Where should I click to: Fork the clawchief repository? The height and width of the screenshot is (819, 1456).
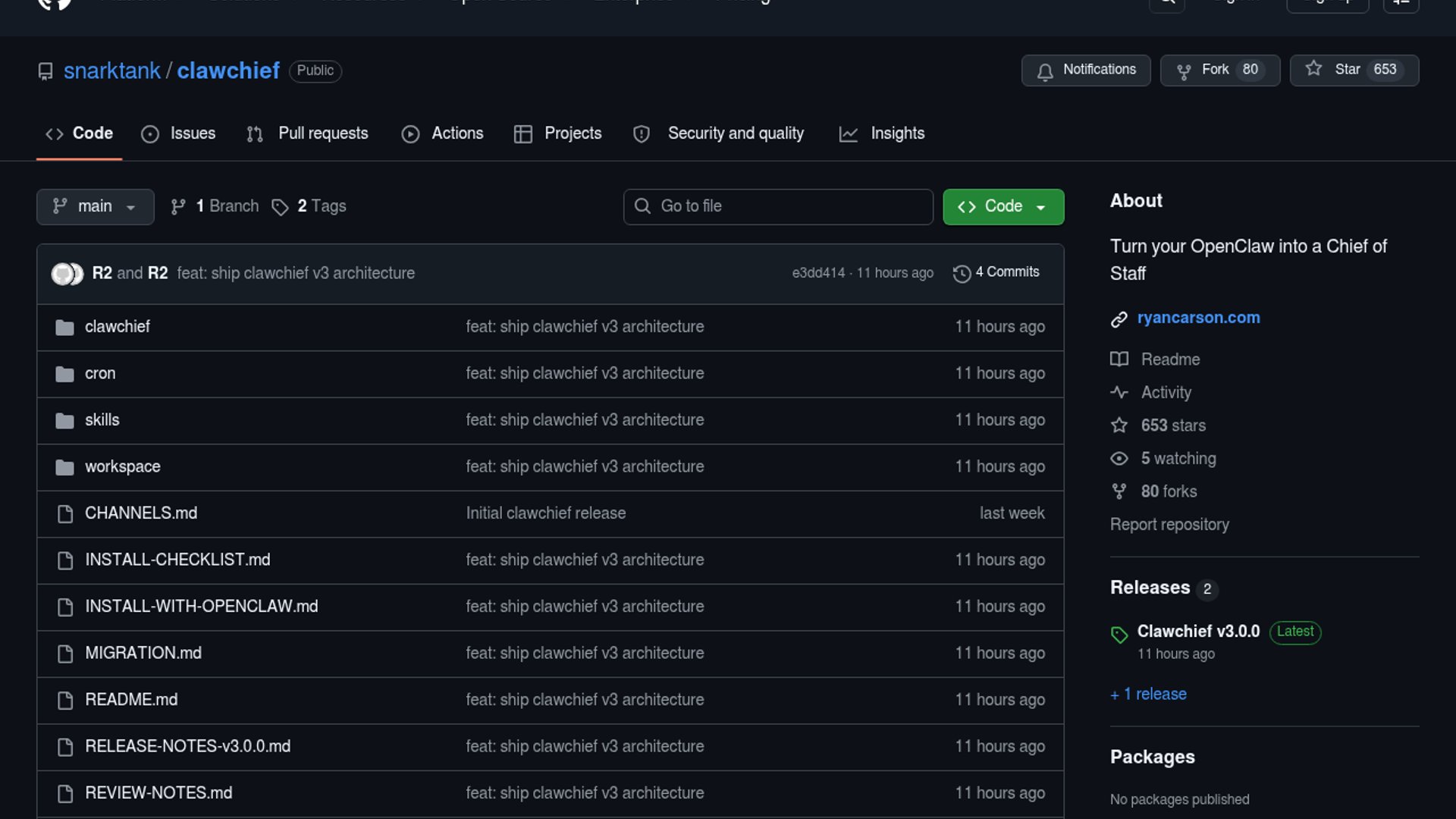1219,71
